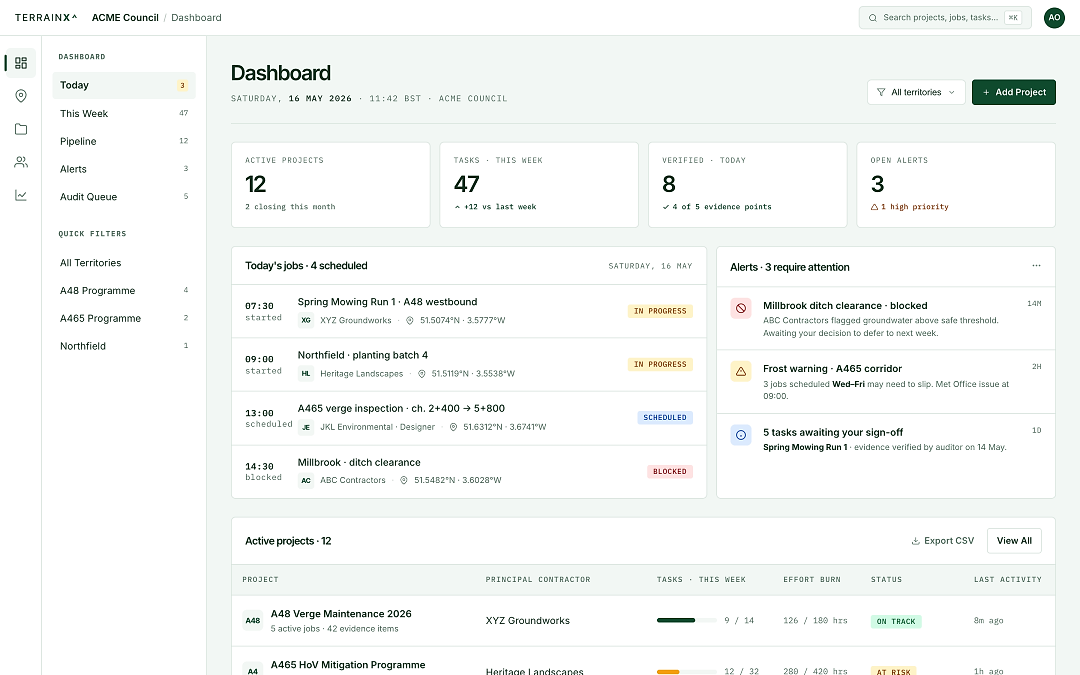The width and height of the screenshot is (1080, 675).
Task: Open the Northfield planting batch 4 job
Action: coord(469,365)
